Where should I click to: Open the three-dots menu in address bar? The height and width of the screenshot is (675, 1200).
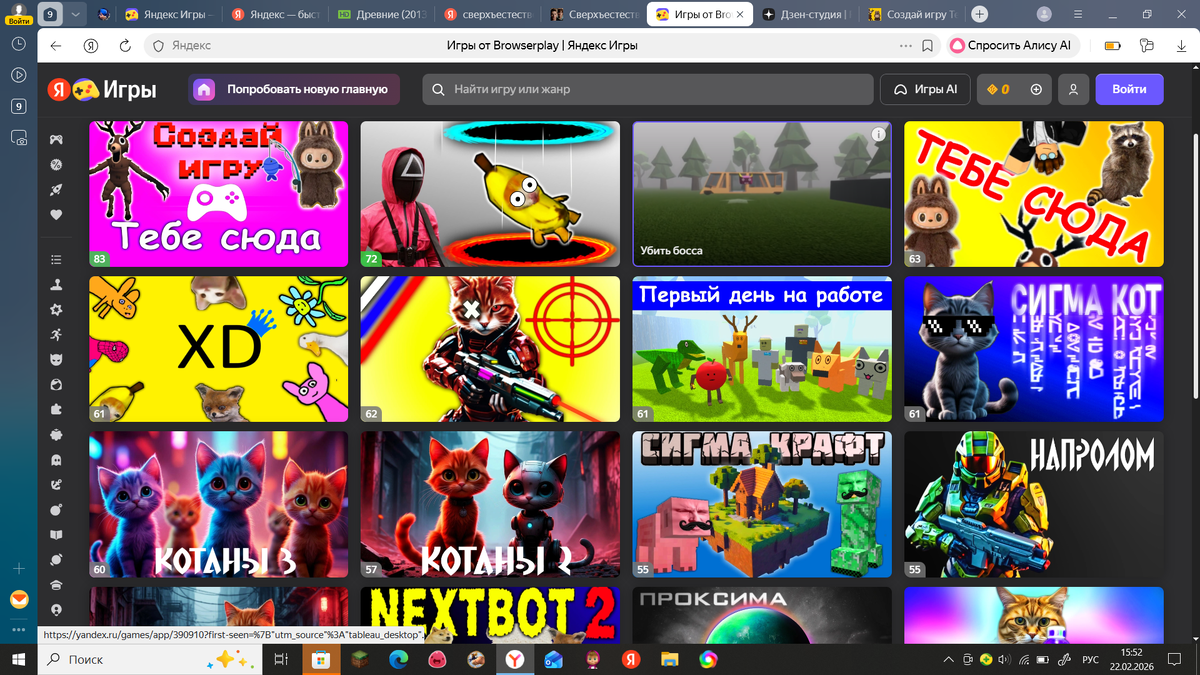point(906,46)
